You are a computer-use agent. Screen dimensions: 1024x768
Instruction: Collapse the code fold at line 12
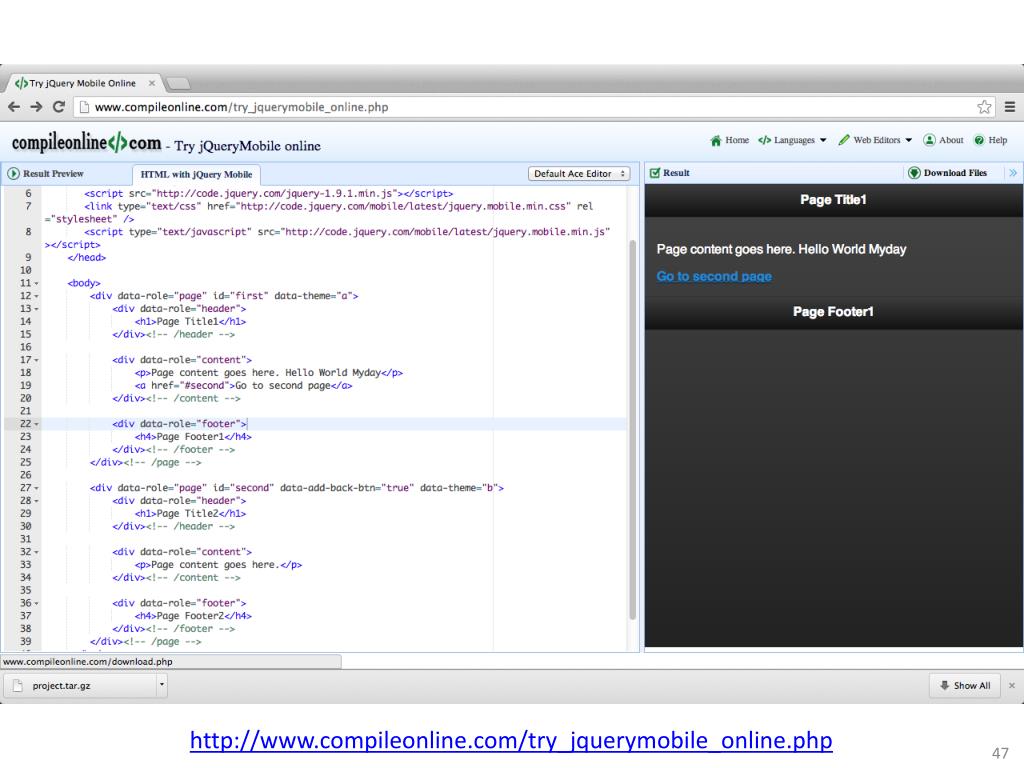pyautogui.click(x=37, y=296)
